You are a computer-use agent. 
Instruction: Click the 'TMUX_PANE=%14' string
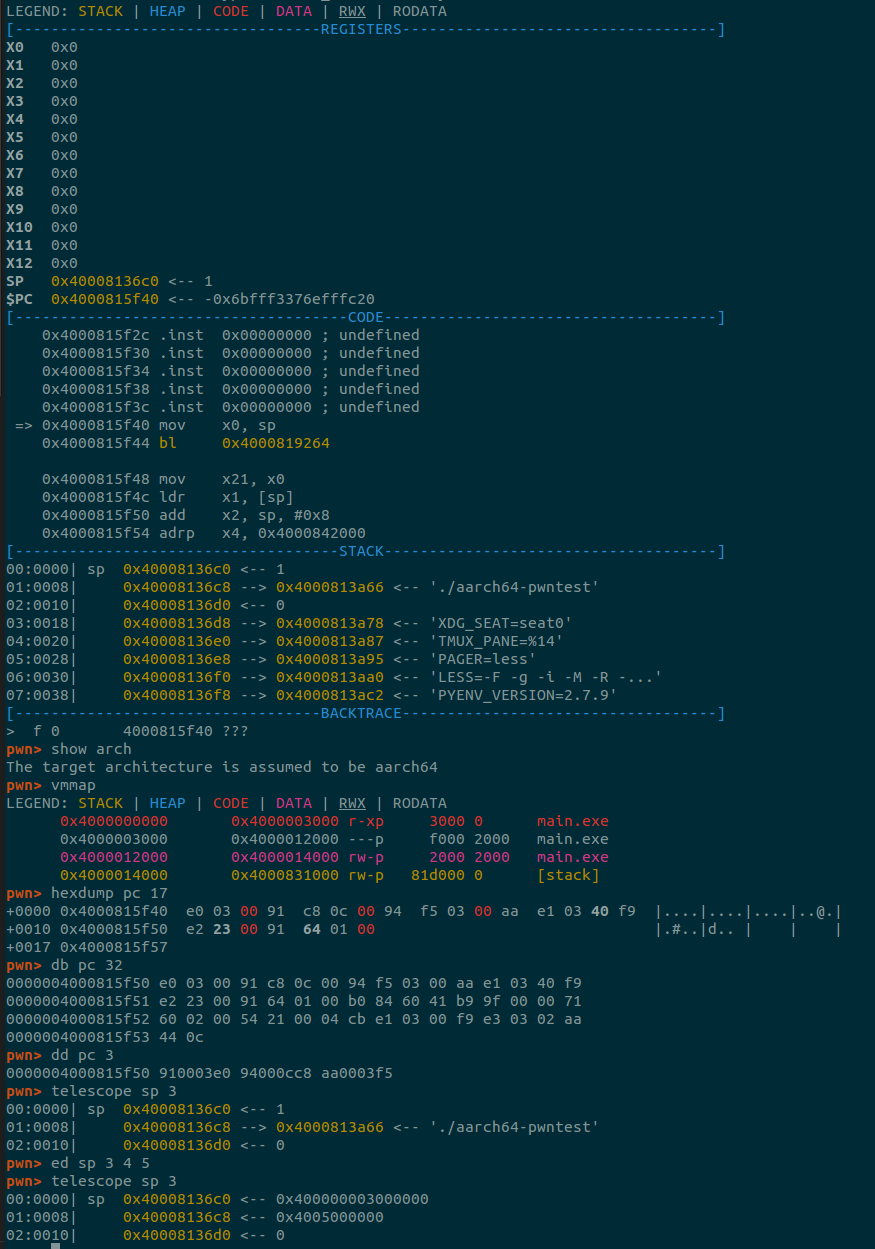[495, 641]
